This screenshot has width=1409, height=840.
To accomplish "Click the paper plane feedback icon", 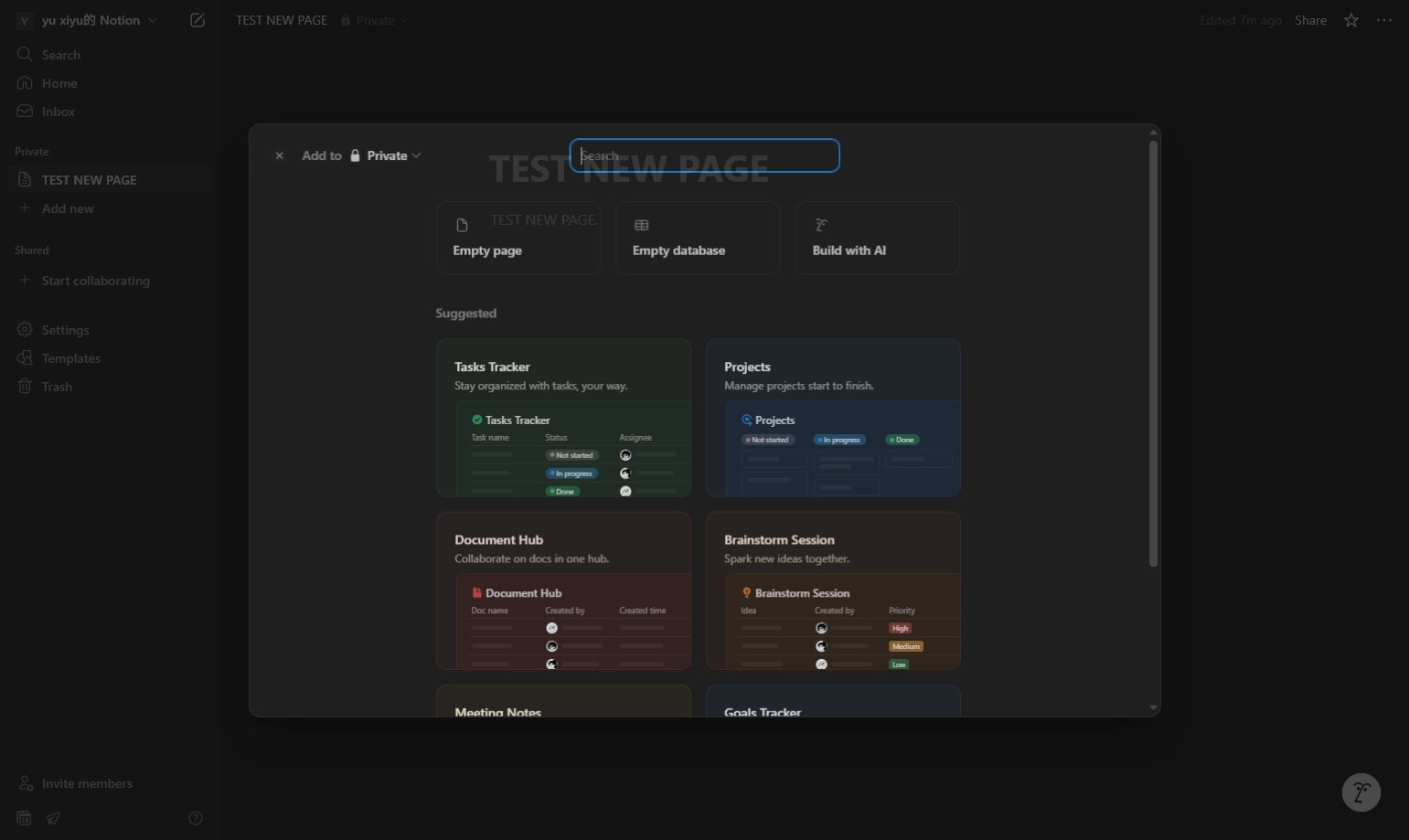I will pos(53,818).
